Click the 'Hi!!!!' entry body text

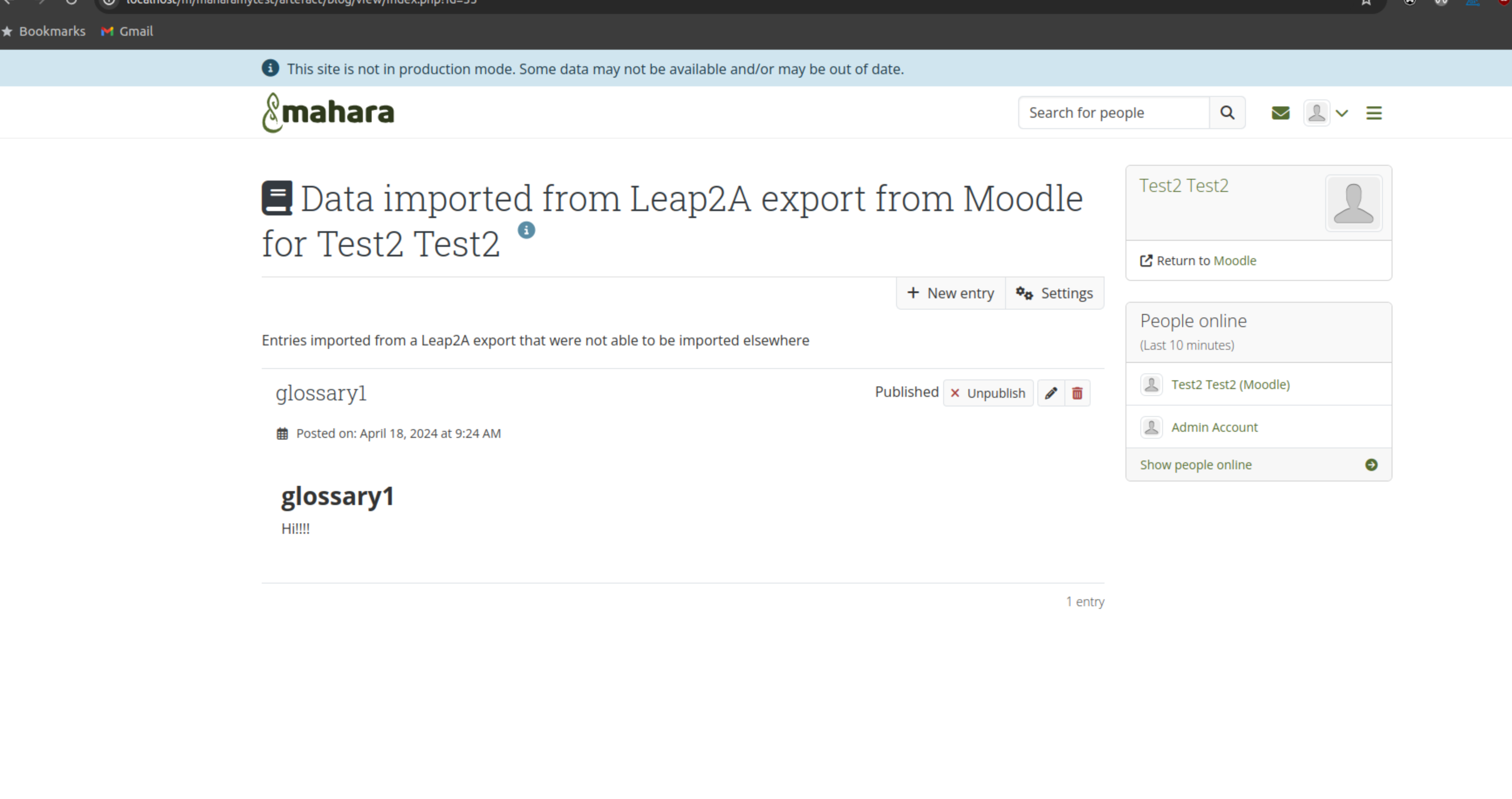pyautogui.click(x=296, y=529)
